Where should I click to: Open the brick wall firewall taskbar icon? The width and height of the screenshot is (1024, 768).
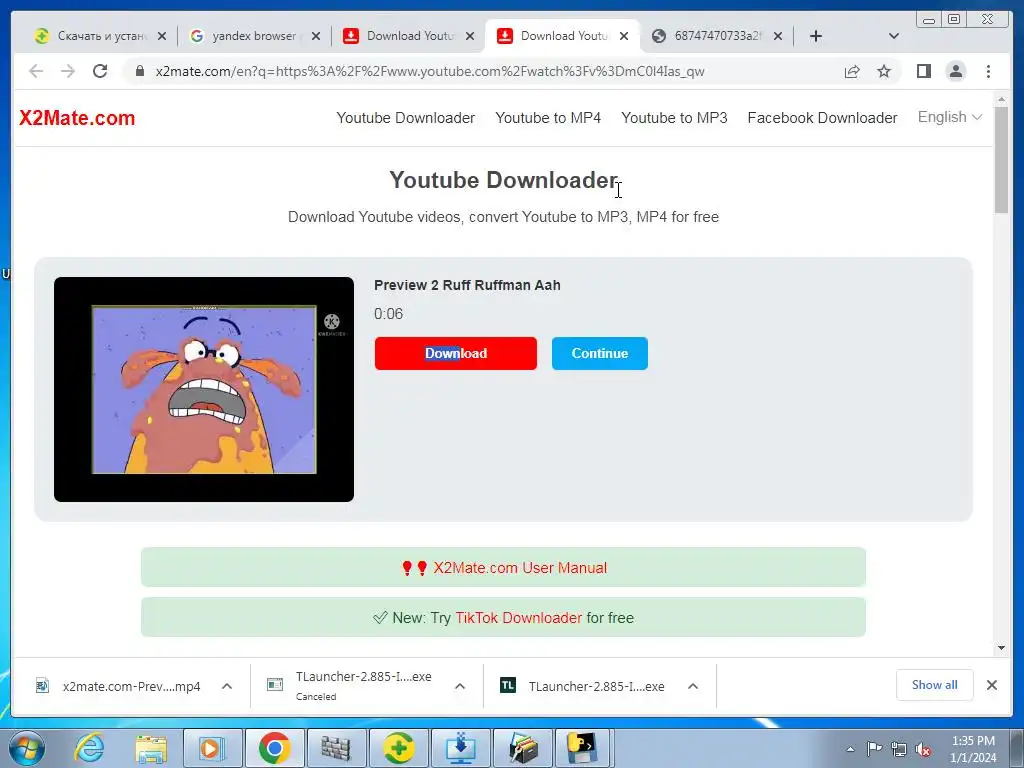click(336, 748)
